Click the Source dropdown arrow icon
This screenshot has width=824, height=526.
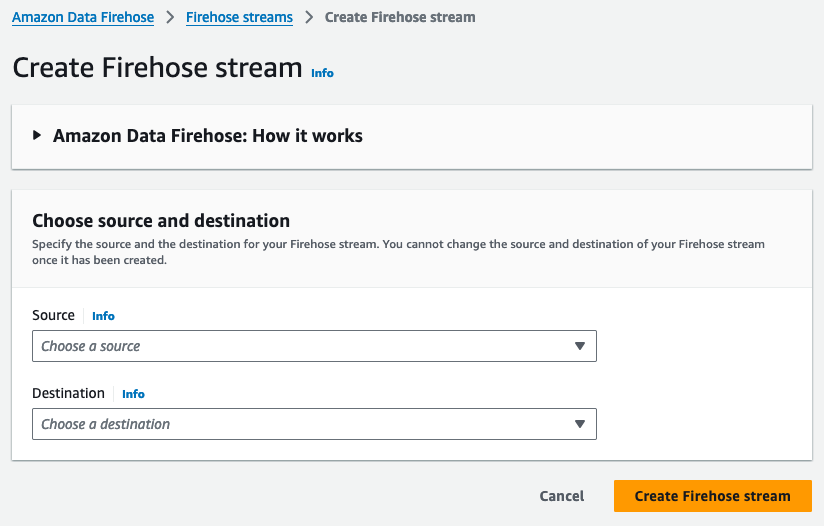click(x=579, y=346)
